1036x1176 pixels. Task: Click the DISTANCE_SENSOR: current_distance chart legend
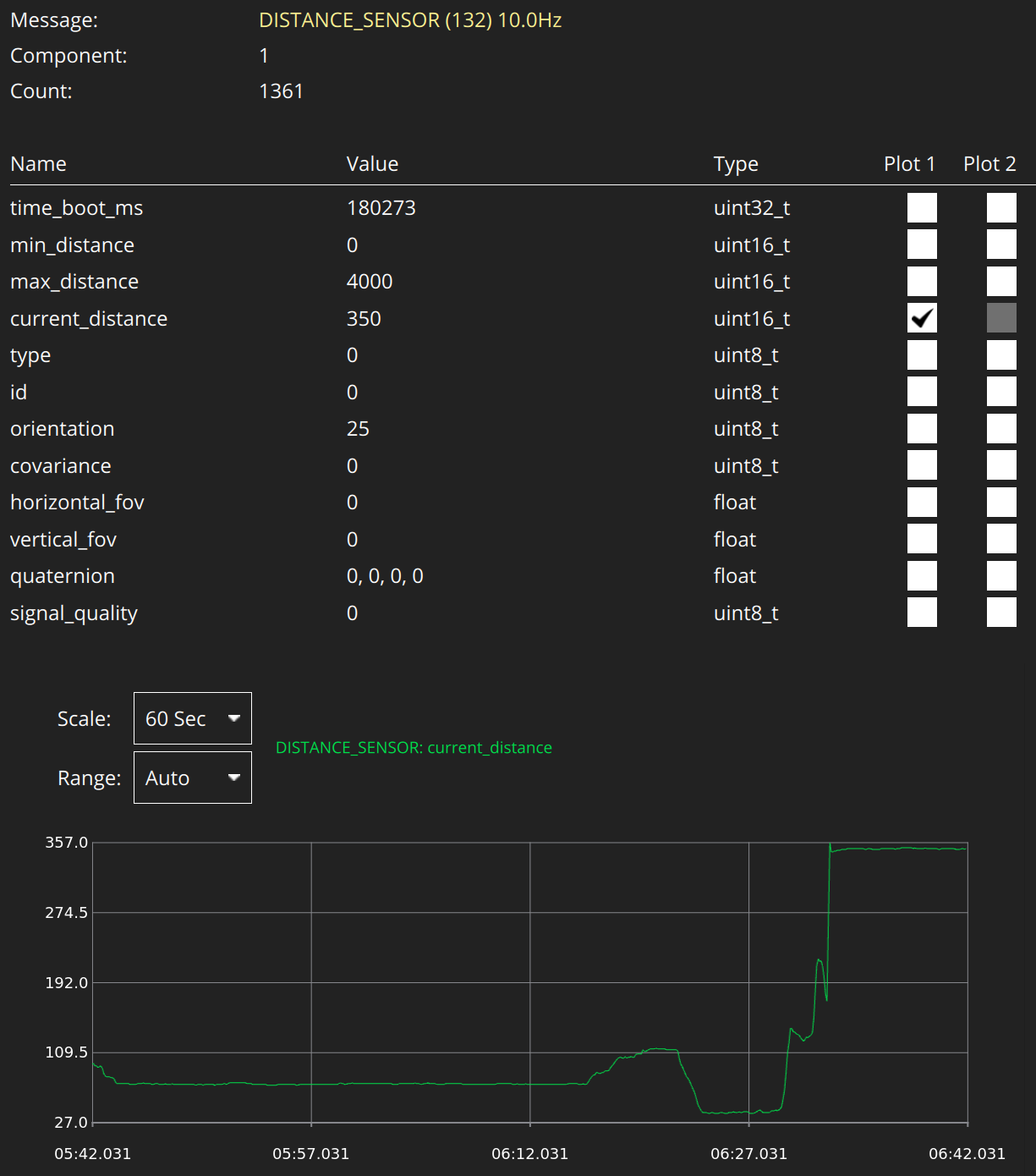click(414, 748)
